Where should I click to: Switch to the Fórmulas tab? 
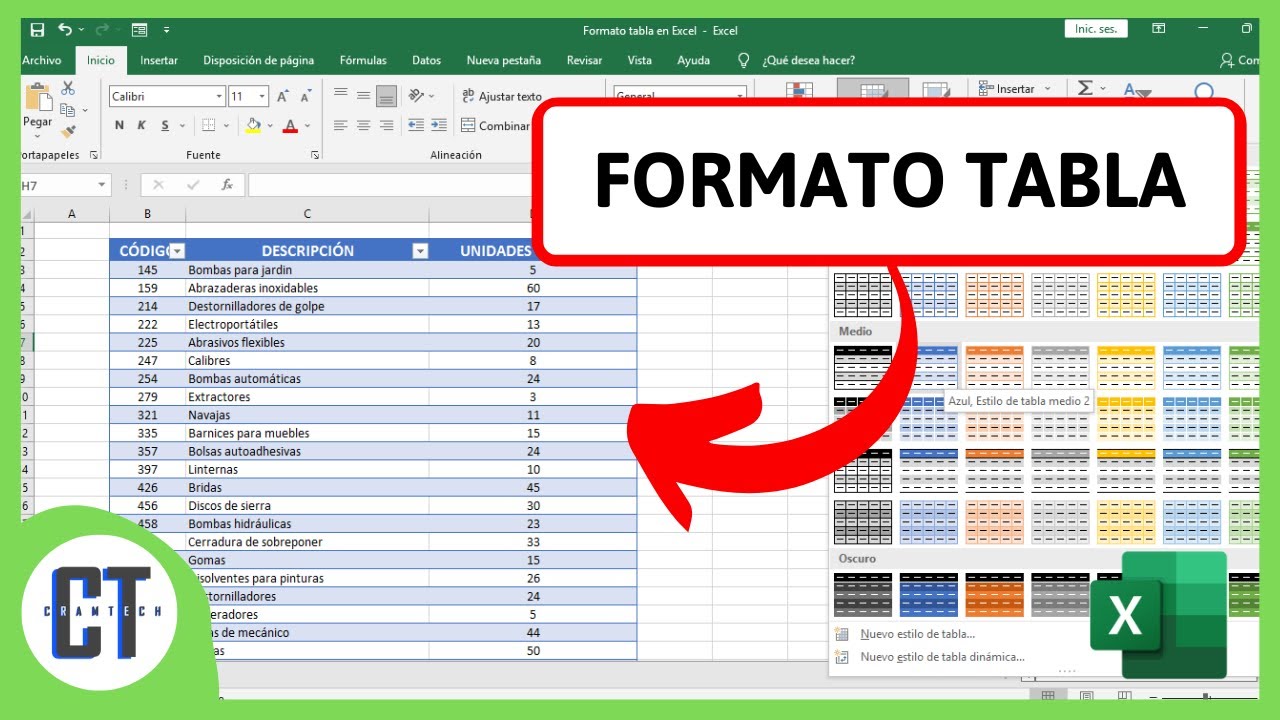pos(363,60)
